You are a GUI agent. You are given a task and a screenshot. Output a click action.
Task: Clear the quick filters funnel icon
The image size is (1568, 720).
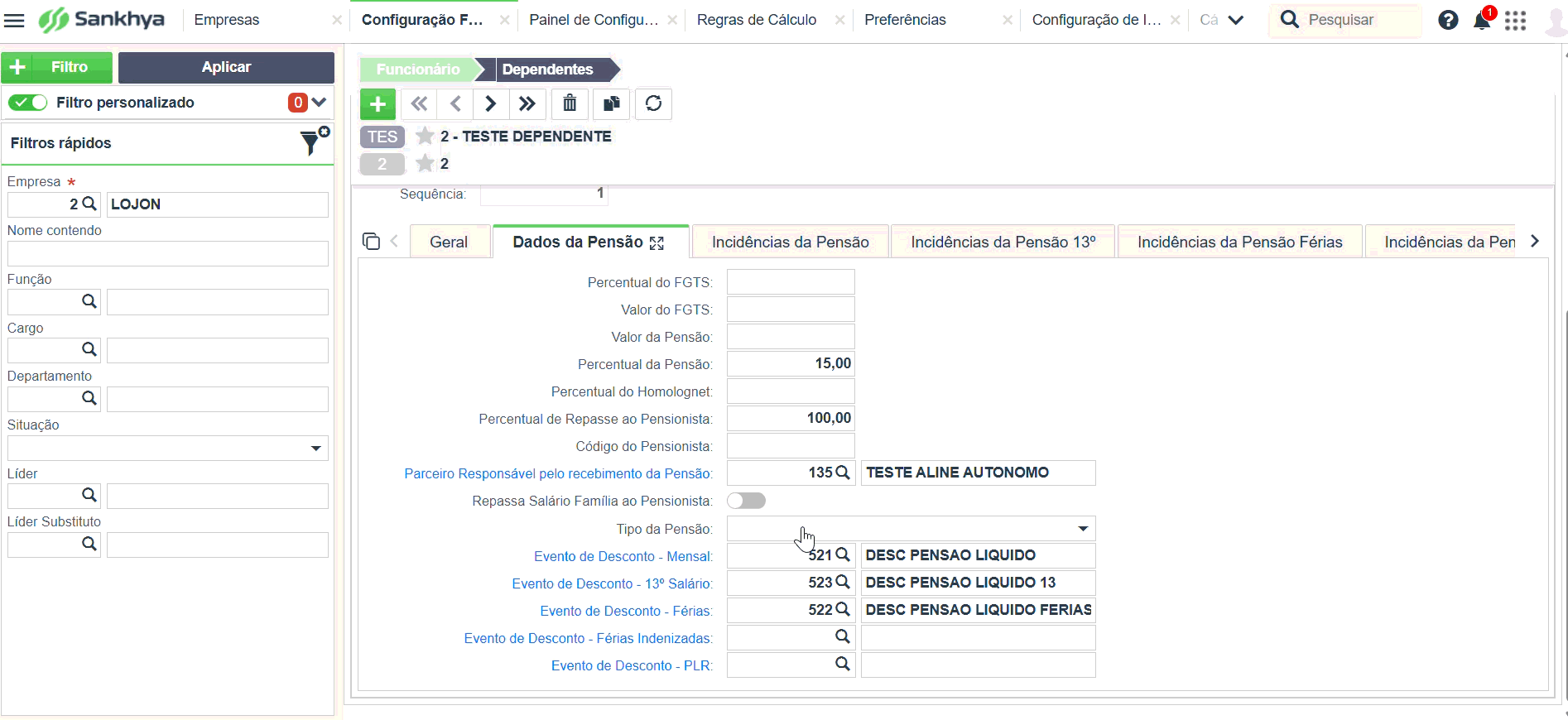(315, 142)
